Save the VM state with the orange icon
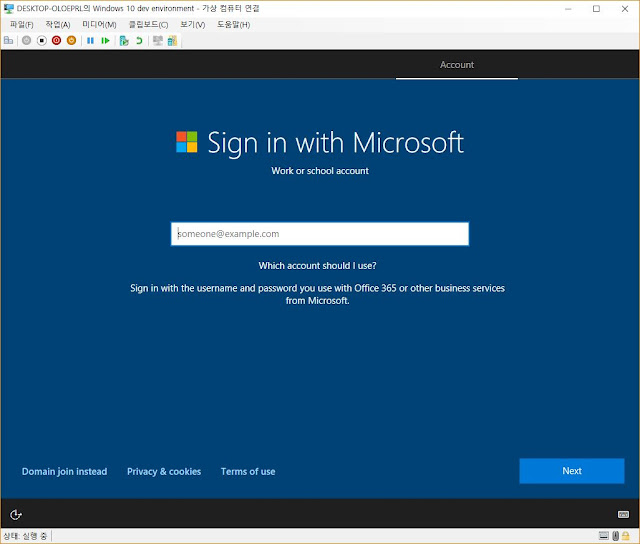Screen dimensions: 640x544 [71, 40]
